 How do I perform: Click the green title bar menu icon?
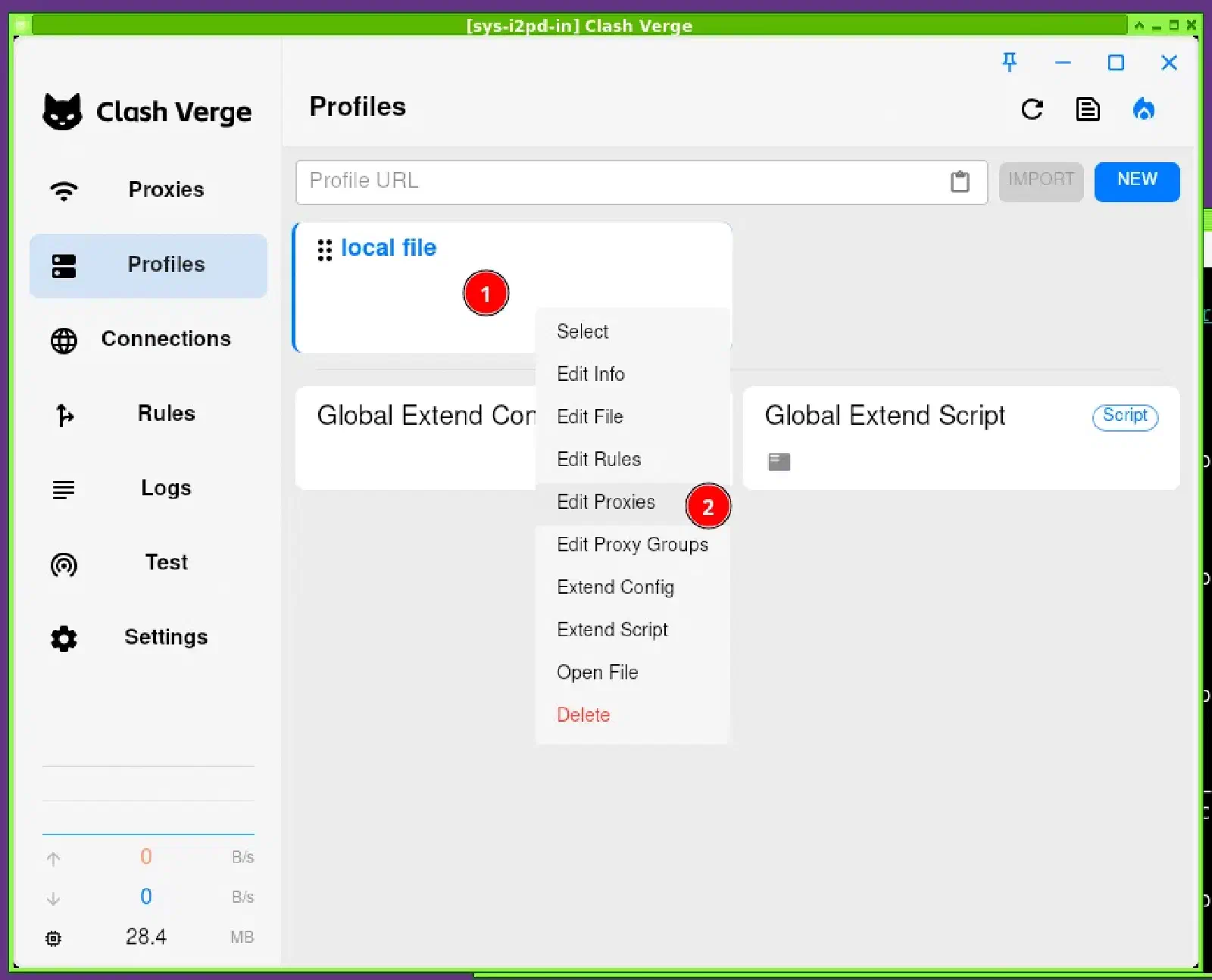[21, 25]
